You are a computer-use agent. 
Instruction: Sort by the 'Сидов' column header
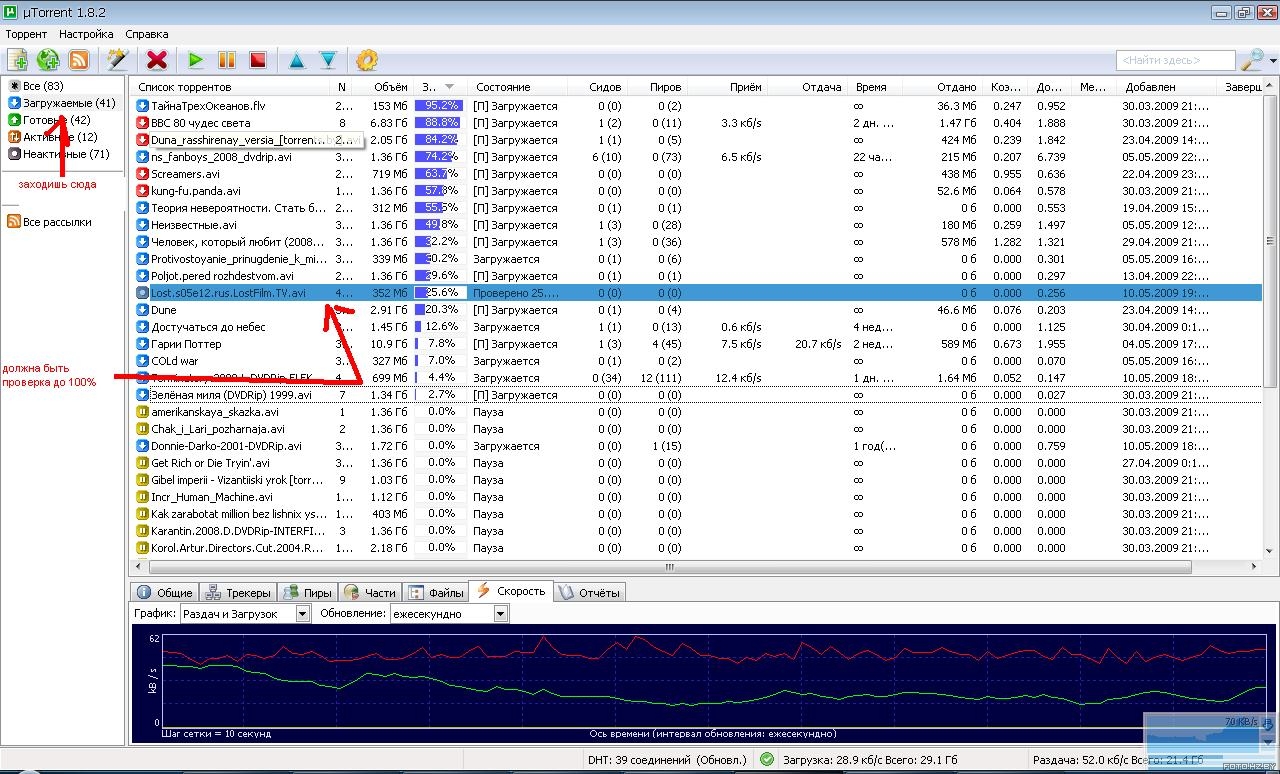click(x=597, y=87)
